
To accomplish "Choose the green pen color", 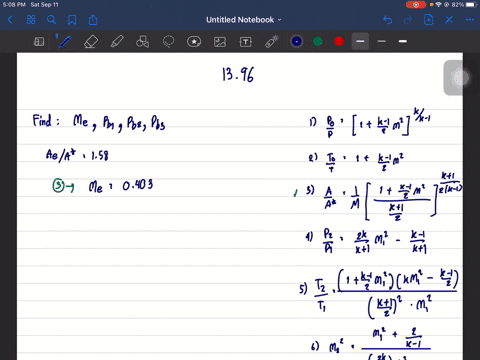I will pyautogui.click(x=318, y=41).
